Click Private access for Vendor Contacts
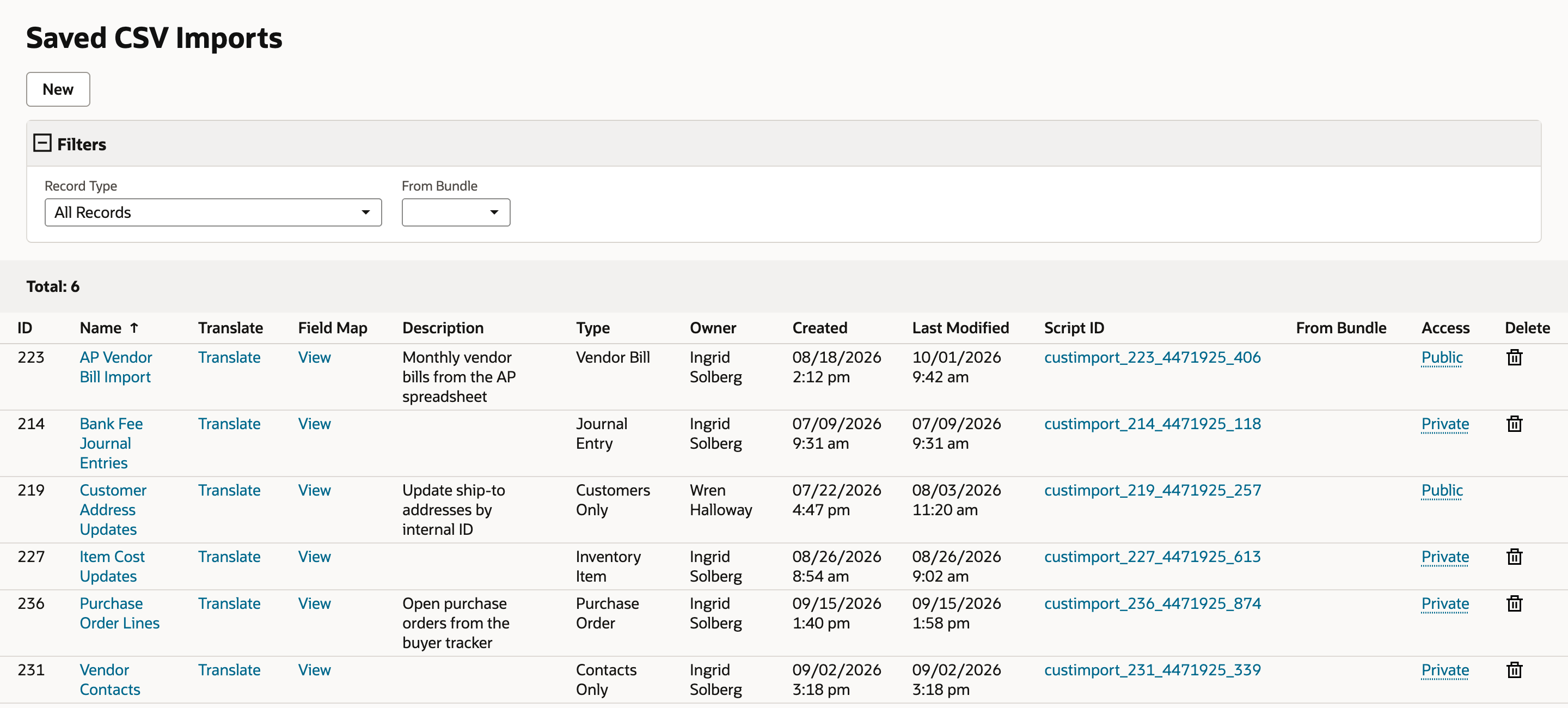Viewport: 1568px width, 708px height. point(1444,670)
